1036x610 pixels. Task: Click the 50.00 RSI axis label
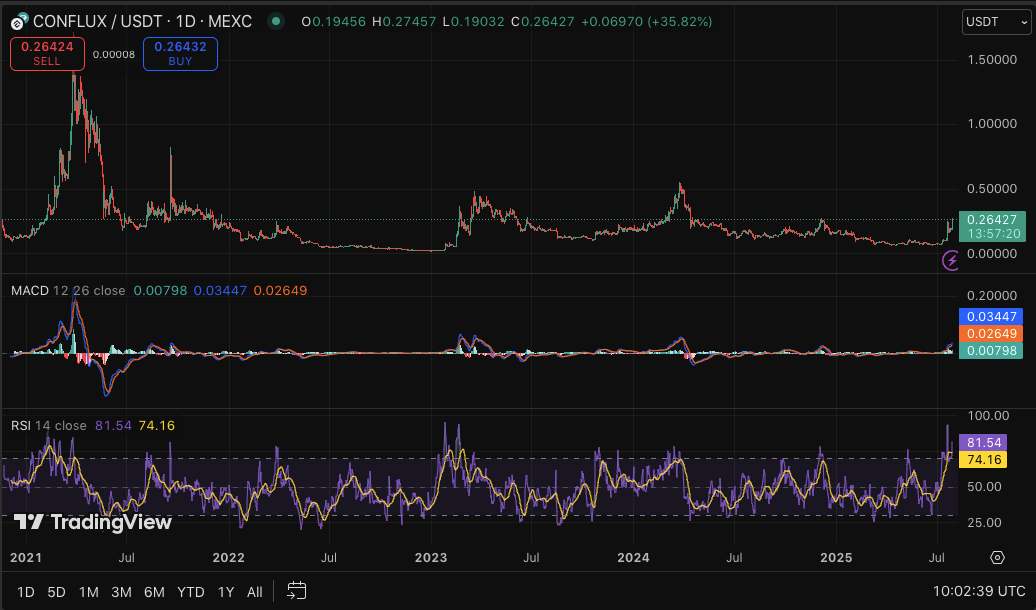tap(984, 486)
